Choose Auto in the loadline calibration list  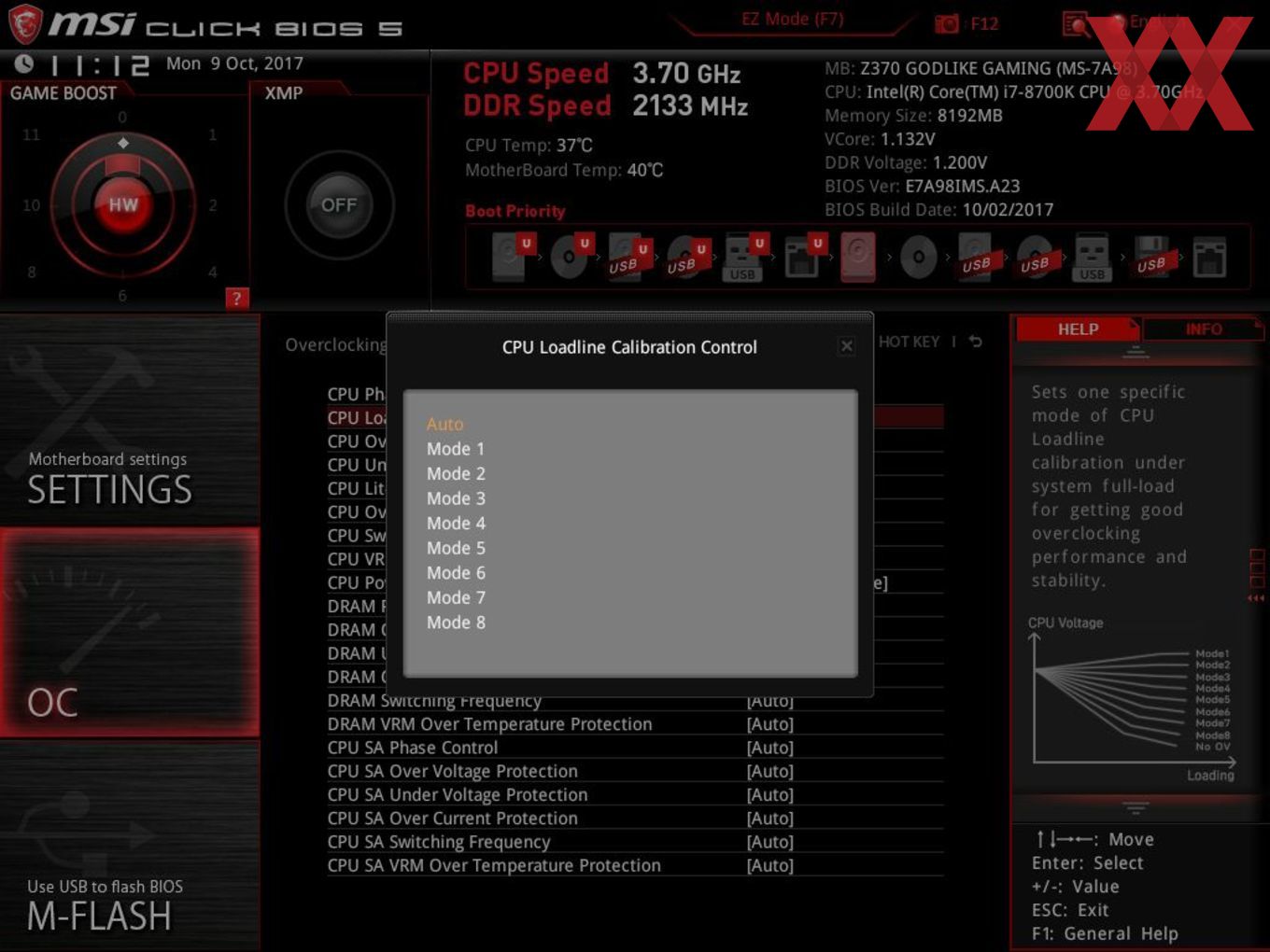click(x=444, y=424)
